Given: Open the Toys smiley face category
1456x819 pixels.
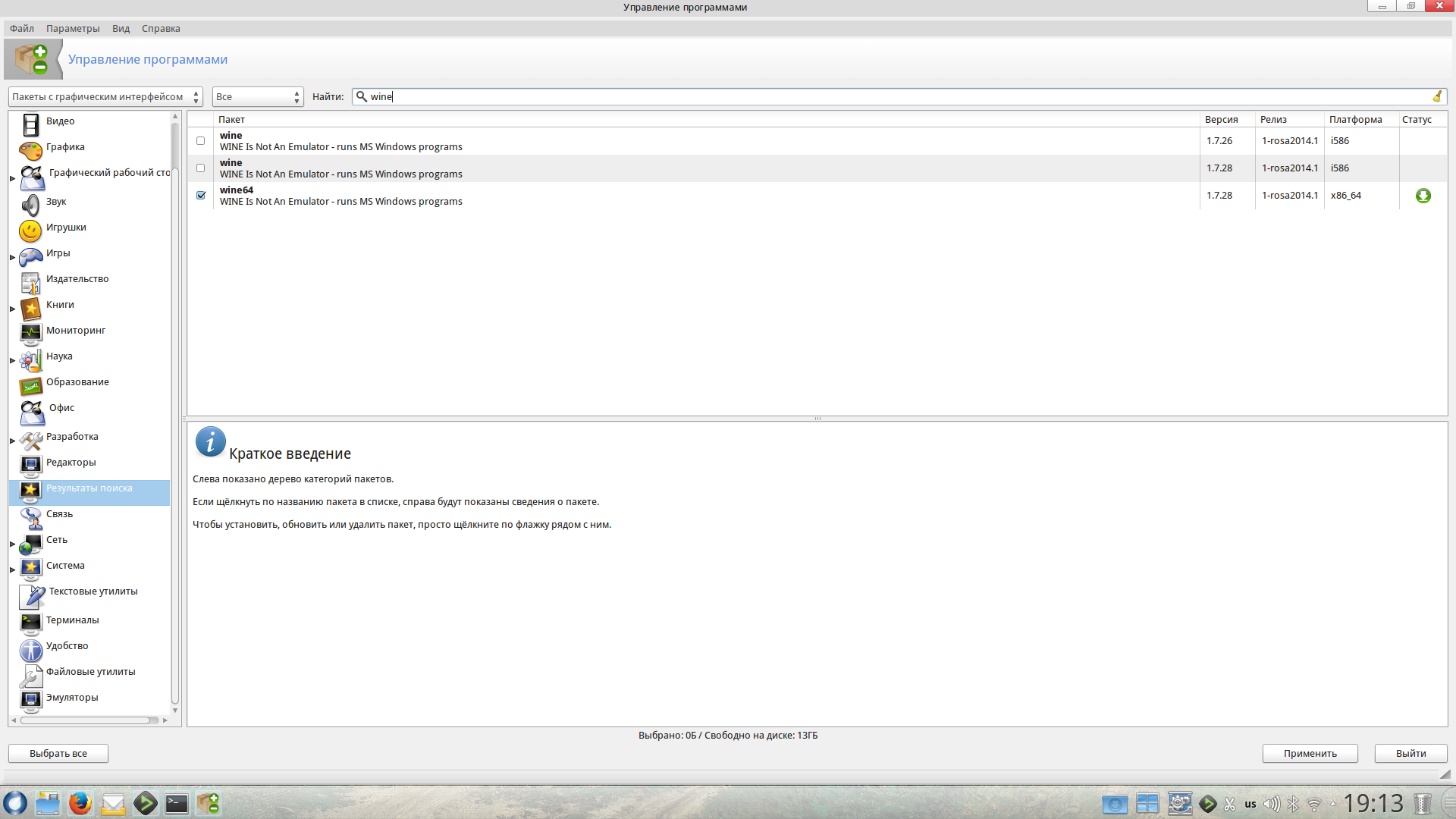Looking at the screenshot, I should click(x=30, y=230).
